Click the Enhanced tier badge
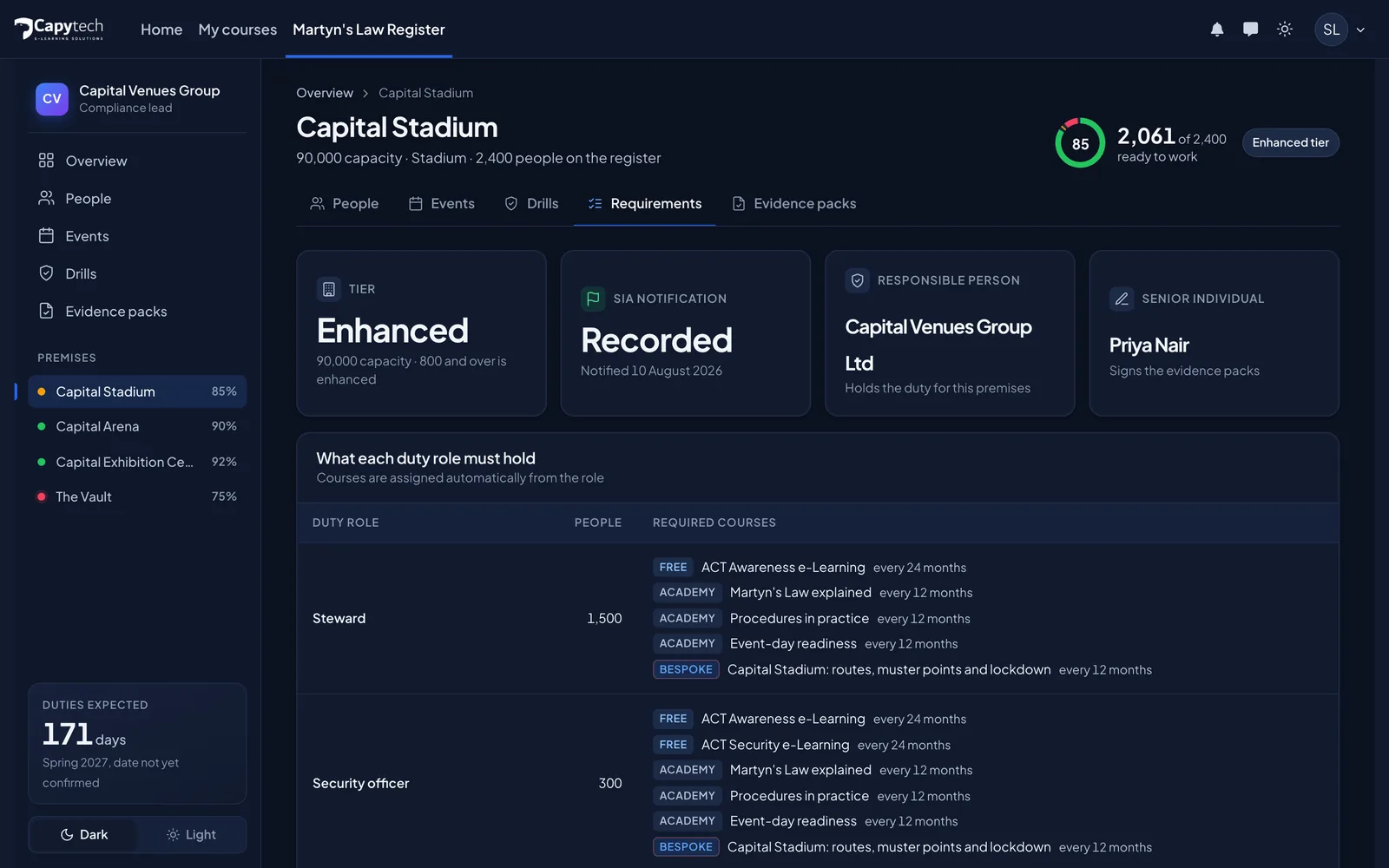 tap(1290, 142)
